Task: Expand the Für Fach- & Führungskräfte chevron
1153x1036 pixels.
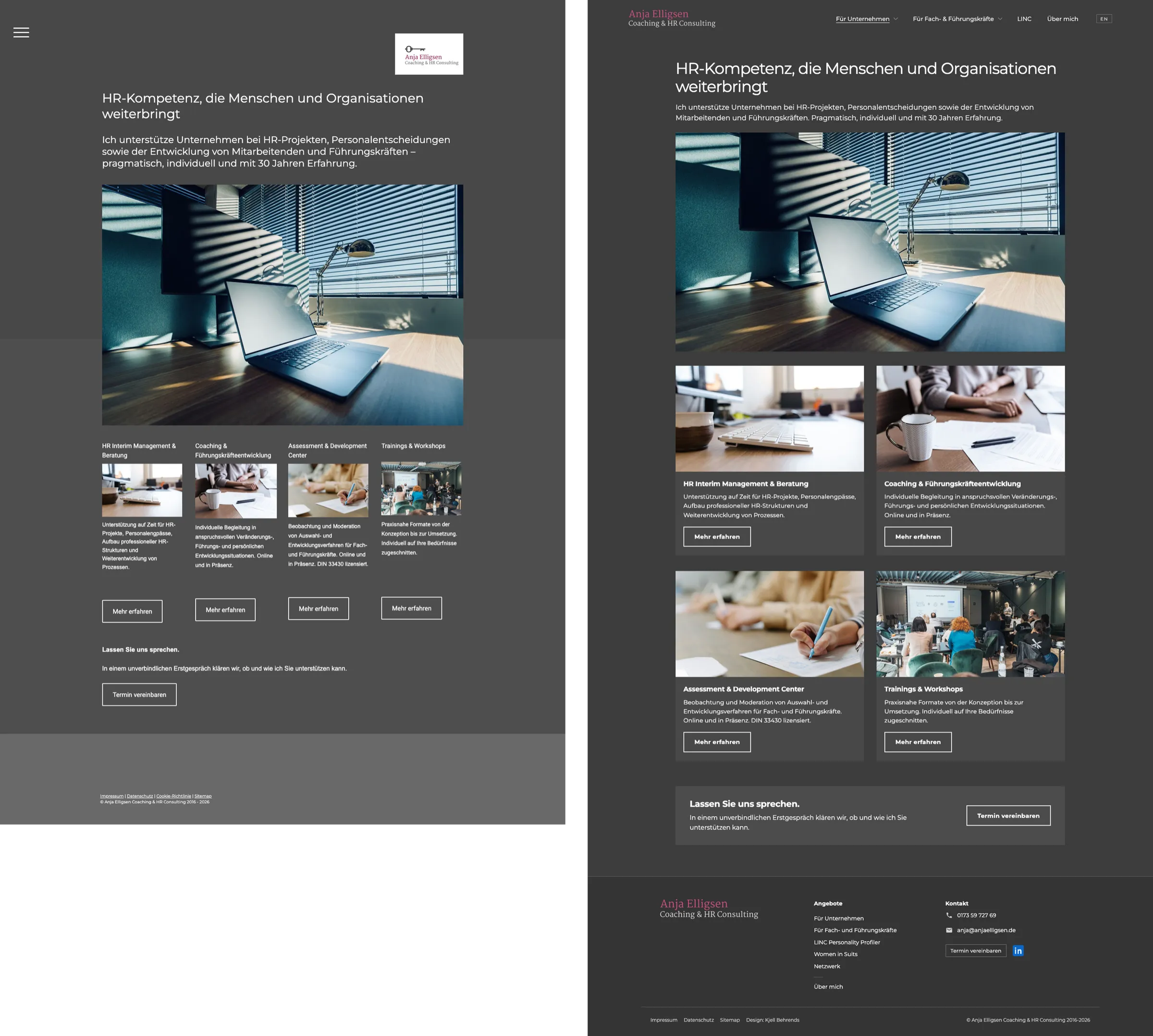Action: [1000, 19]
